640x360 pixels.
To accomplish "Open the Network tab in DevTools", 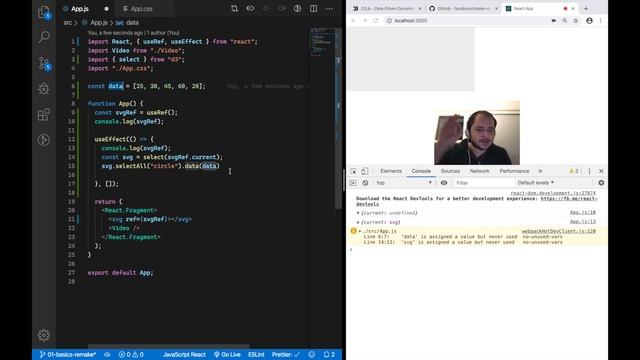I will 480,171.
